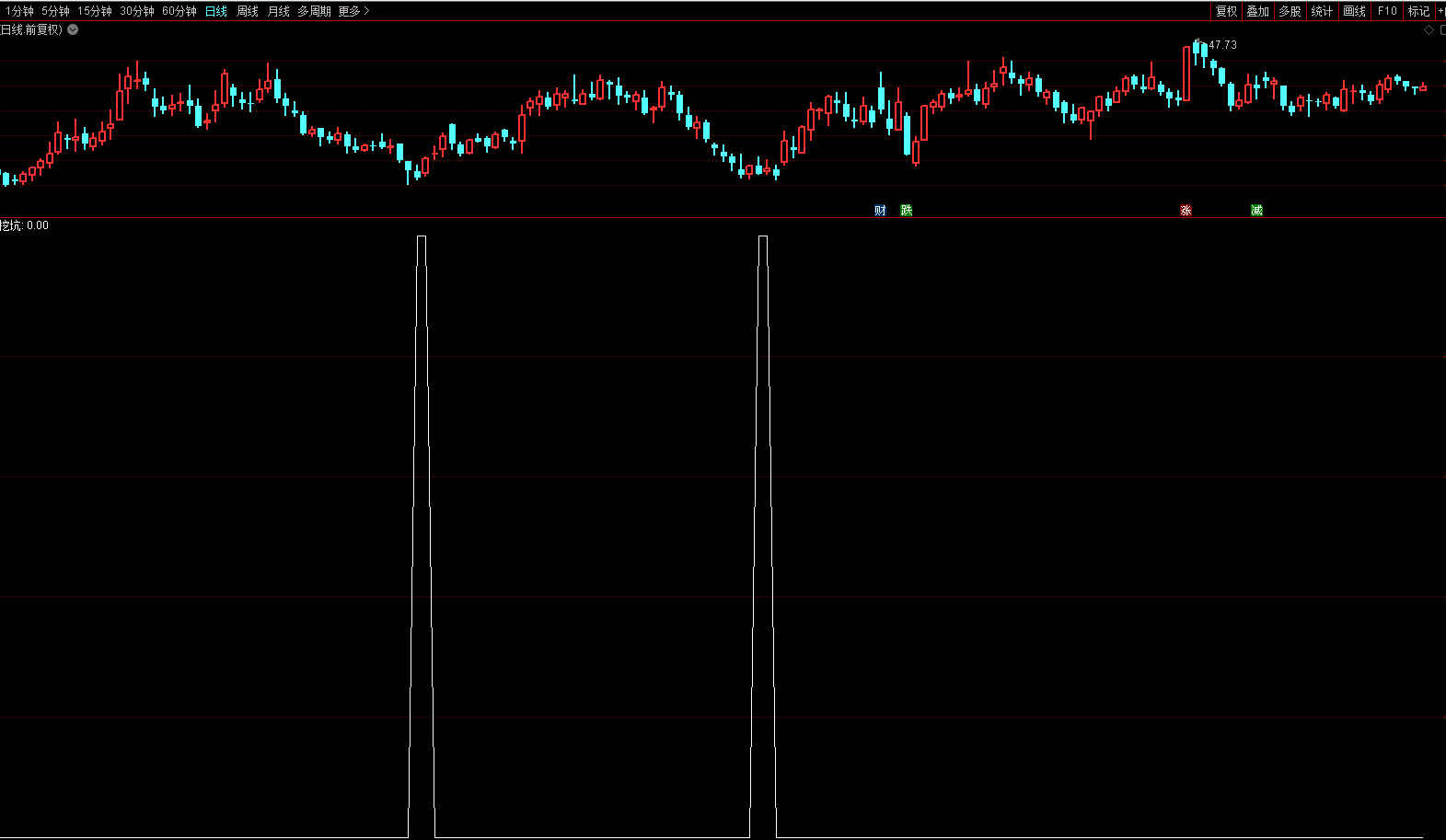Open the 统计 statistics tool
Screen dimensions: 1446x840
point(1322,11)
